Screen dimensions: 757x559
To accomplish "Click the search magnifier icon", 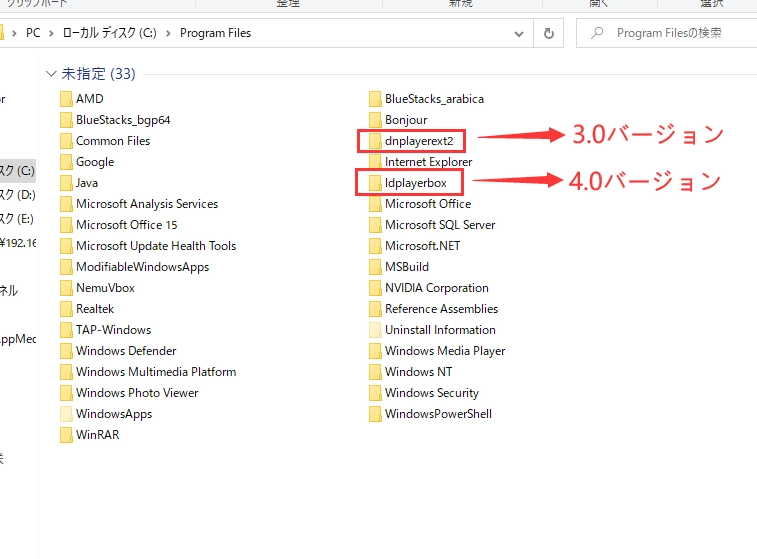I will [x=597, y=33].
